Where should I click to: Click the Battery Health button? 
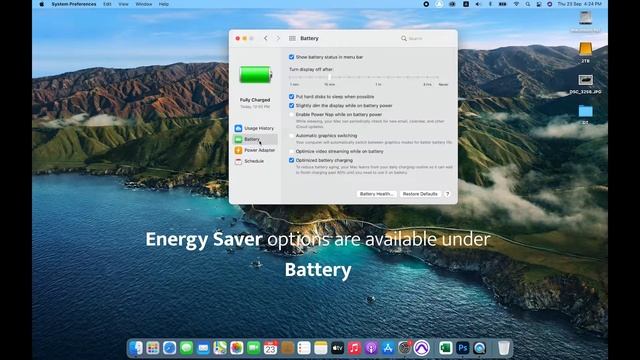[376, 194]
